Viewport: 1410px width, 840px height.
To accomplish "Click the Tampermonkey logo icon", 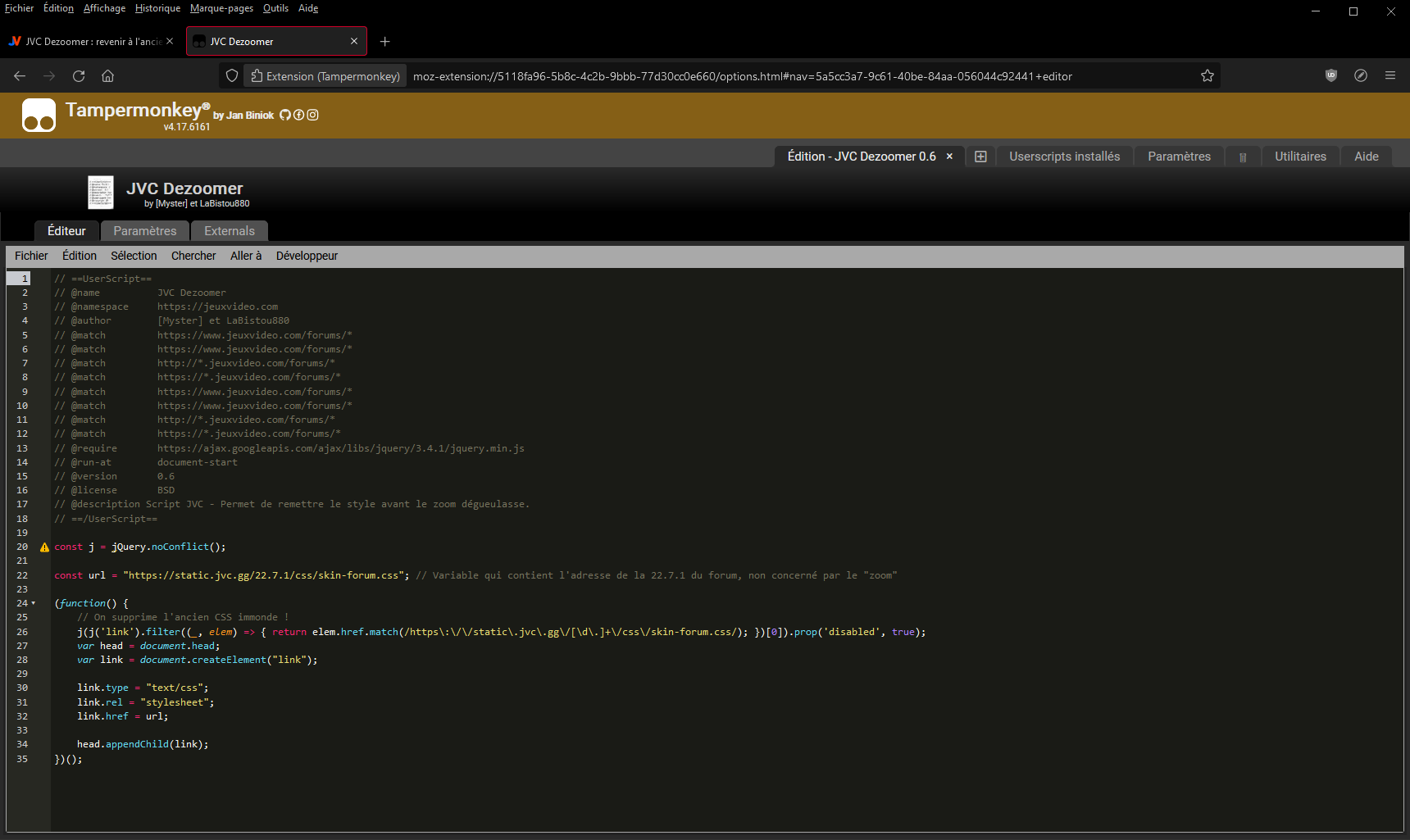I will (x=39, y=115).
